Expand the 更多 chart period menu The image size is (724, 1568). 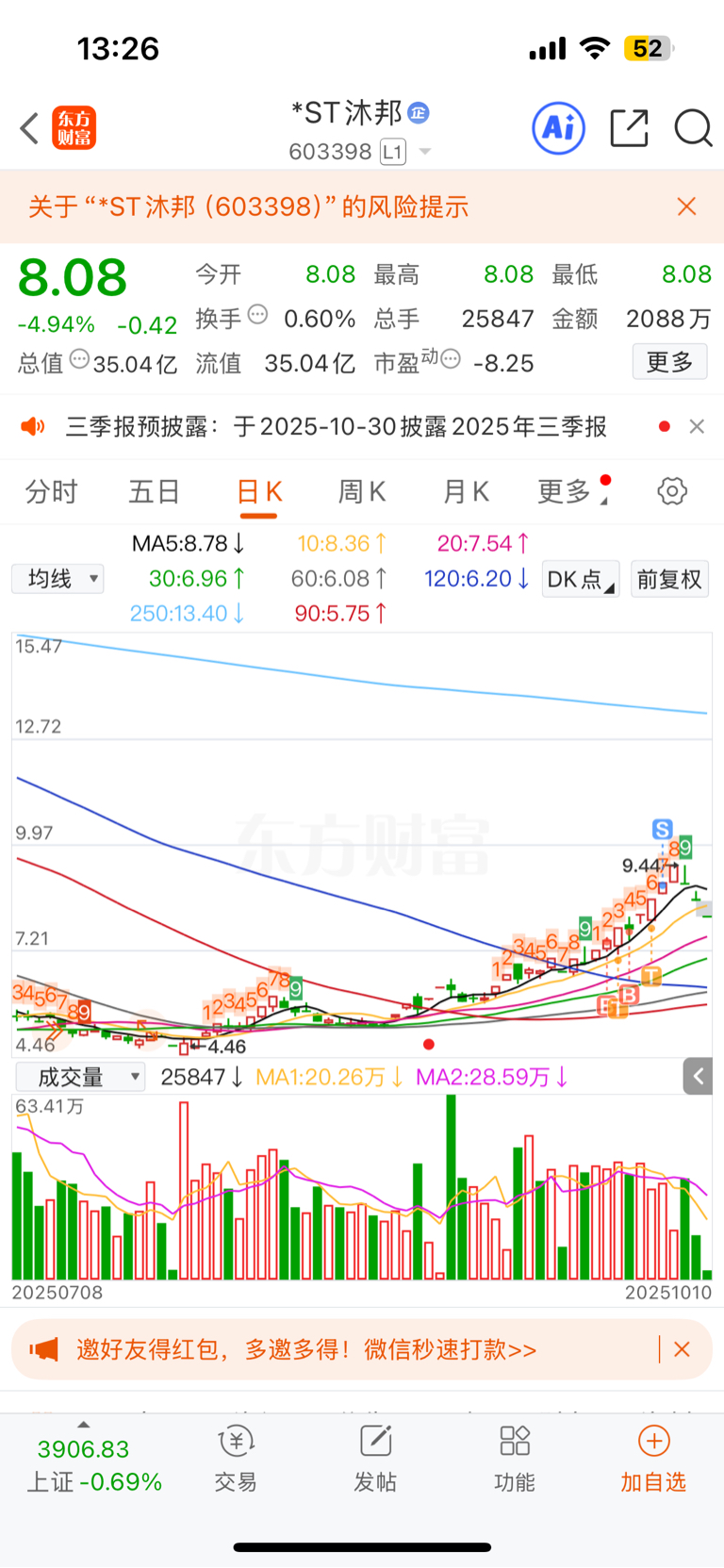[571, 491]
